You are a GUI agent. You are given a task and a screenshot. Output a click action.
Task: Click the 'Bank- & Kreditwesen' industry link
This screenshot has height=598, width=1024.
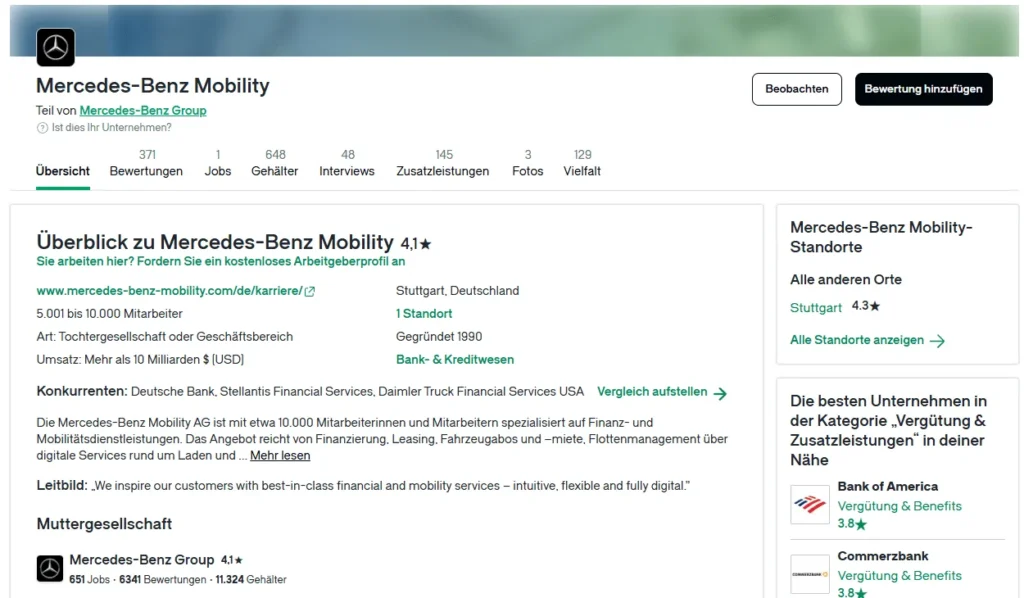coord(456,360)
